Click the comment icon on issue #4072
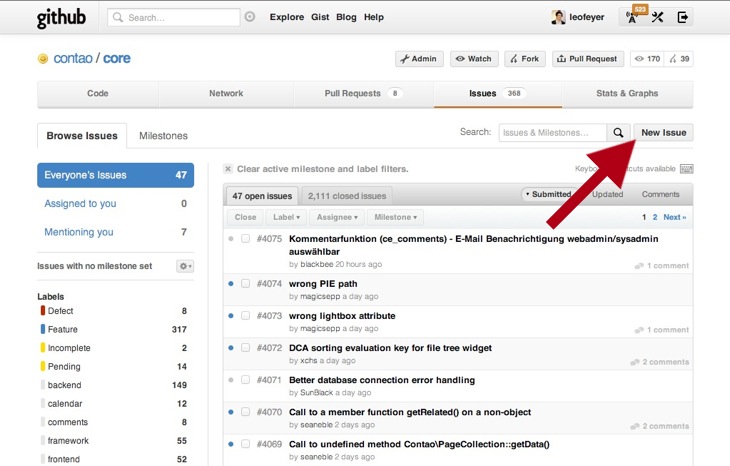This screenshot has height=466, width=730. [635, 362]
